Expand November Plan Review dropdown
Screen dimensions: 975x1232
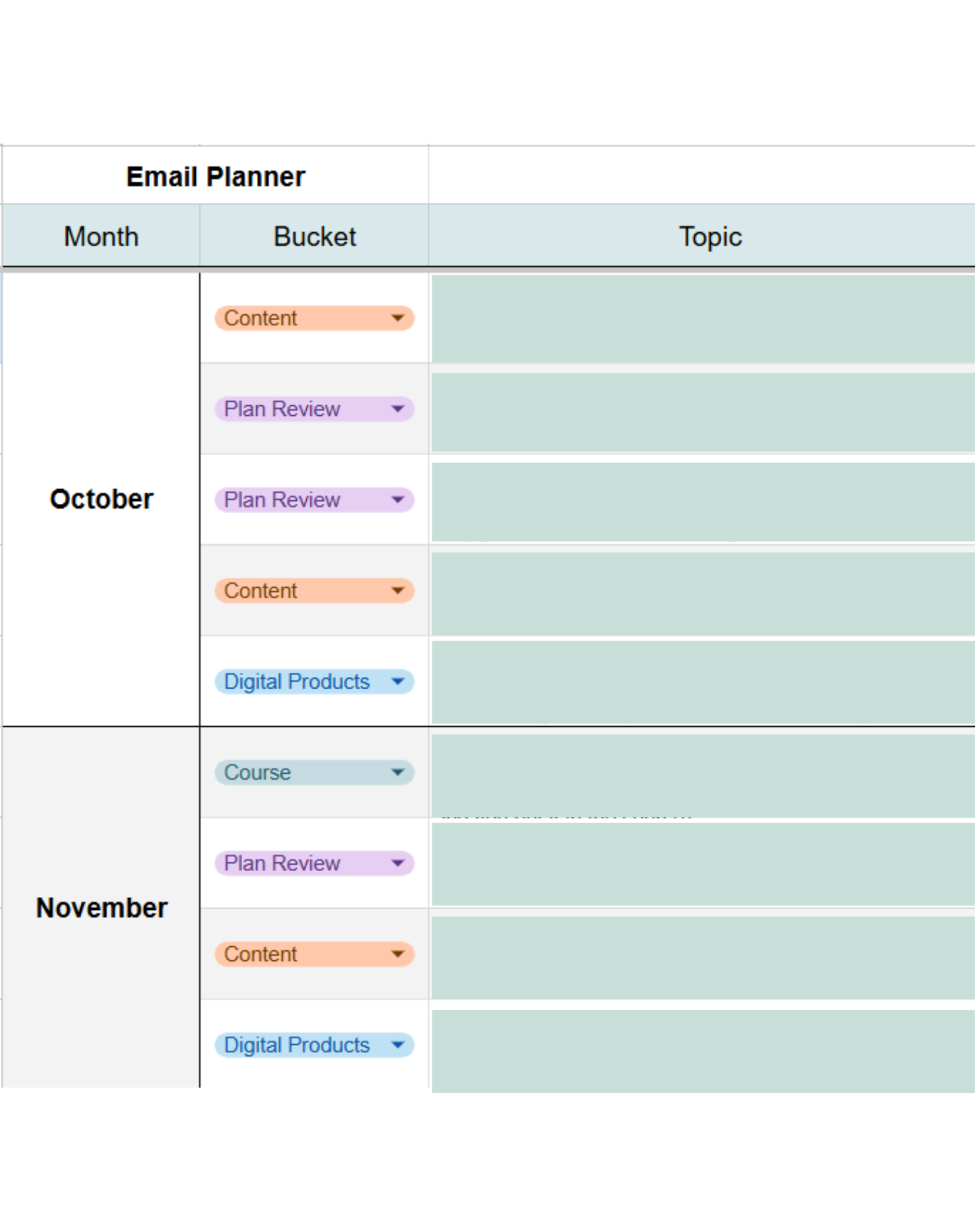[398, 863]
